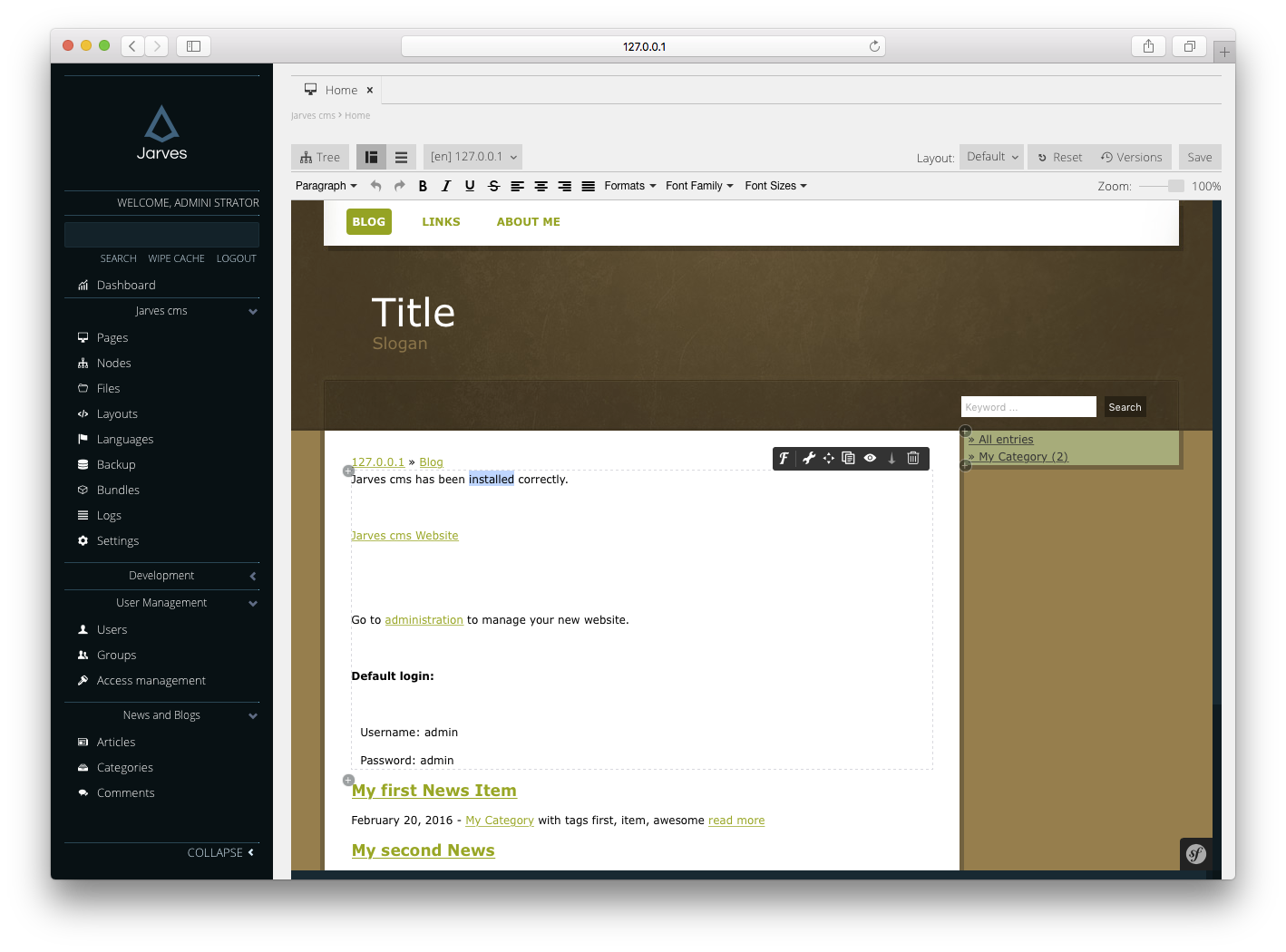Switch to layout view mode icon
The height and width of the screenshot is (952, 1286).
click(371, 157)
